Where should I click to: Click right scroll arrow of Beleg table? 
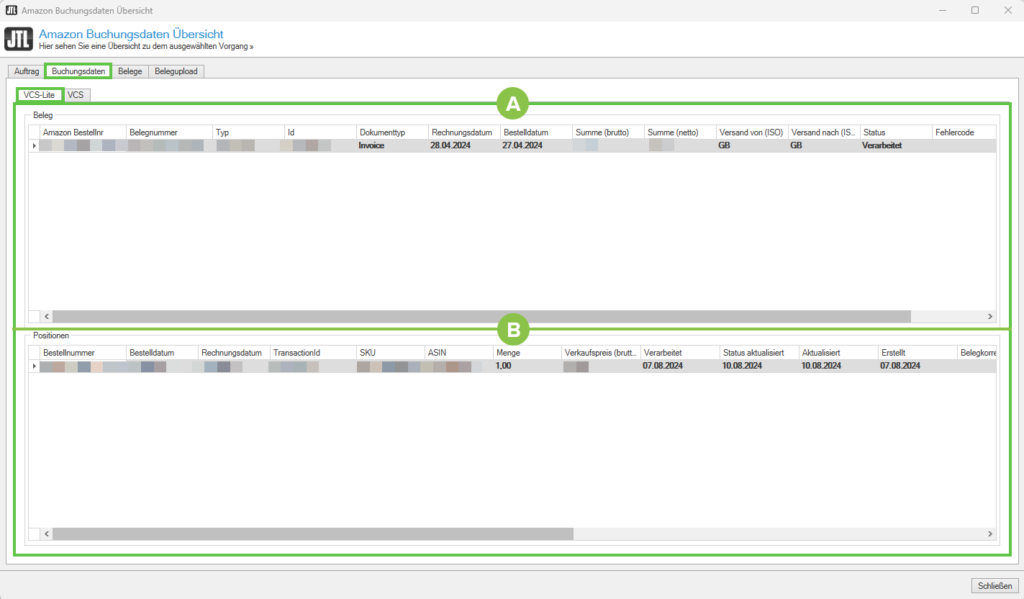click(991, 315)
